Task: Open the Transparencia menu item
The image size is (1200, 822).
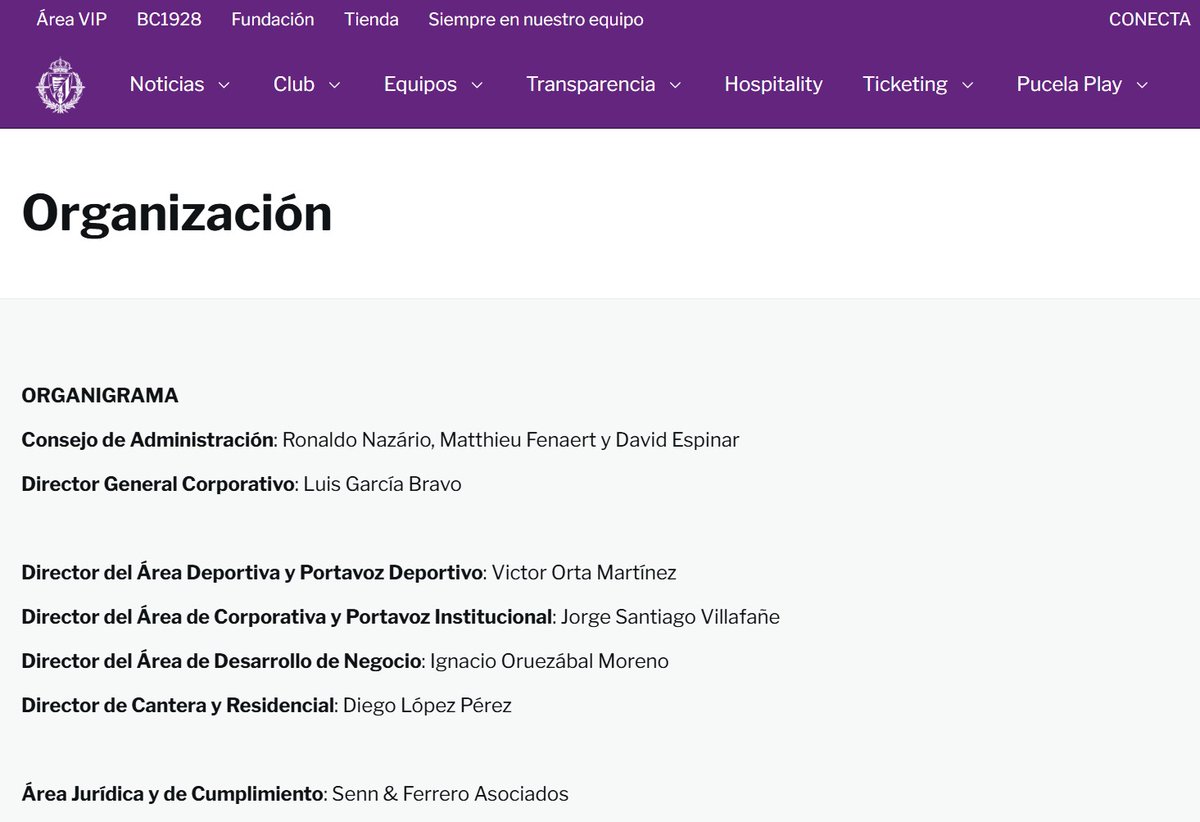Action: [x=591, y=85]
